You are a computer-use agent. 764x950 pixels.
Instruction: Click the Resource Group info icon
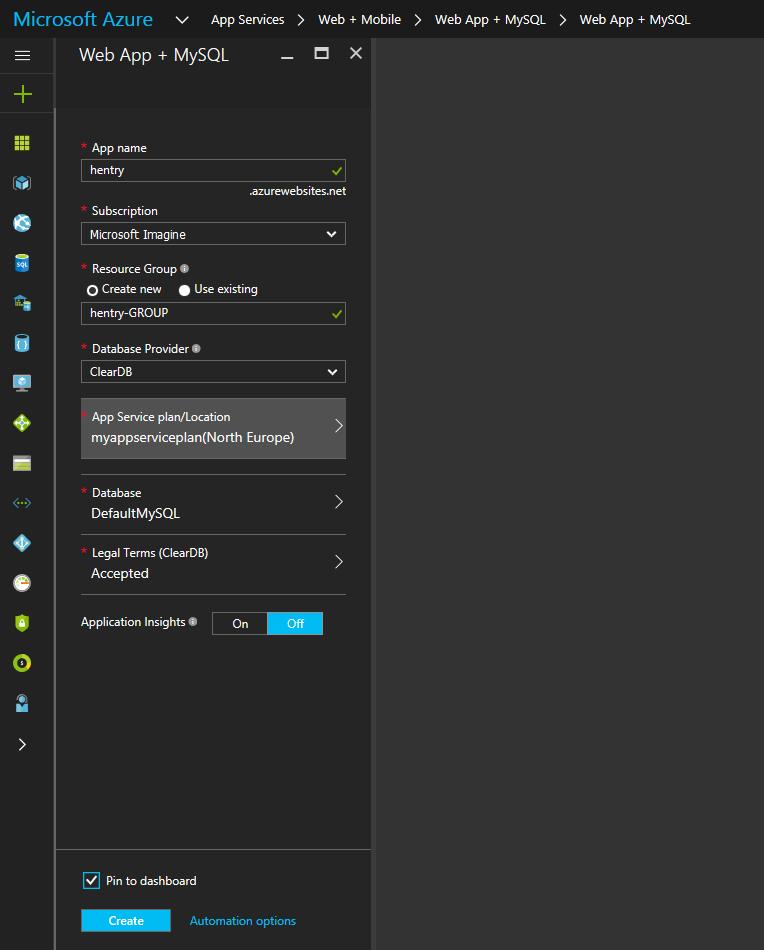[x=184, y=268]
